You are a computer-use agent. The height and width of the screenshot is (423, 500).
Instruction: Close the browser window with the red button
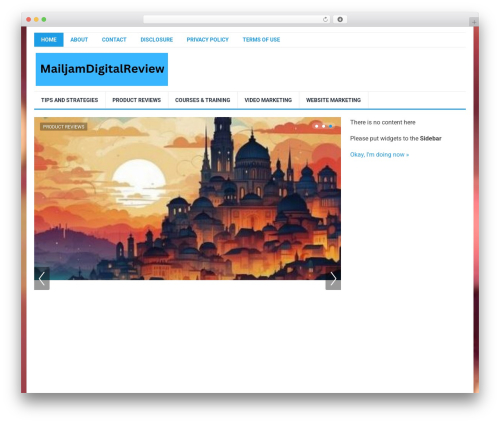pyautogui.click(x=29, y=20)
